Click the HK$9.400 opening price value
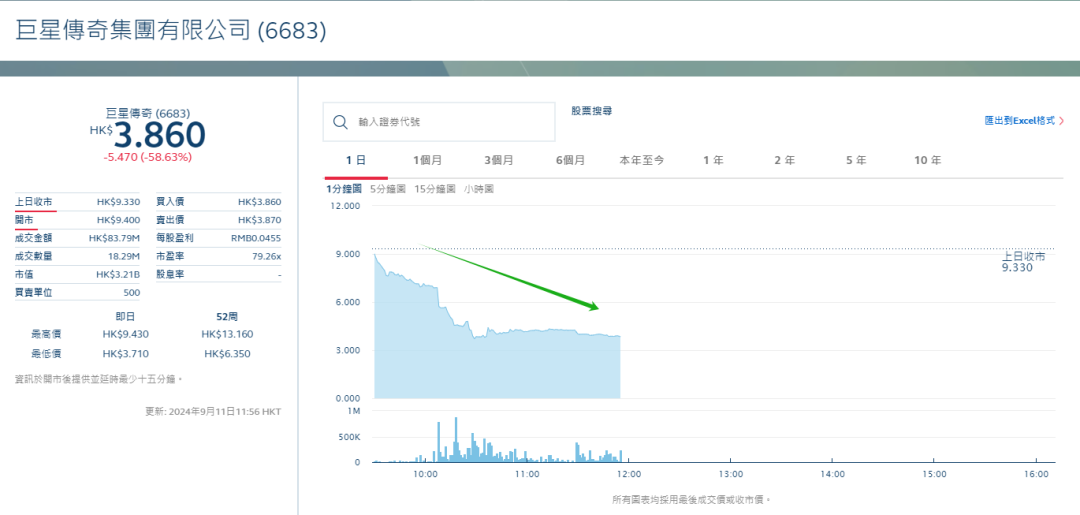 (118, 220)
